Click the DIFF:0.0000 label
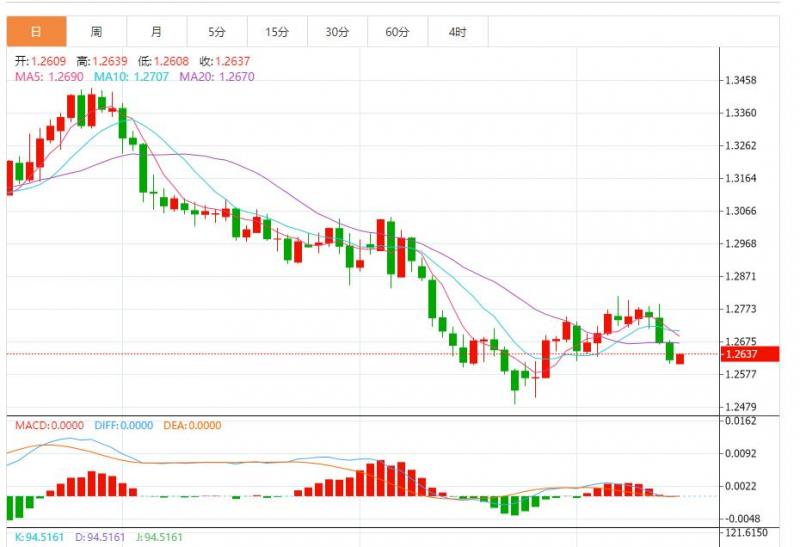Viewport: 800px width, 547px height. point(123,426)
